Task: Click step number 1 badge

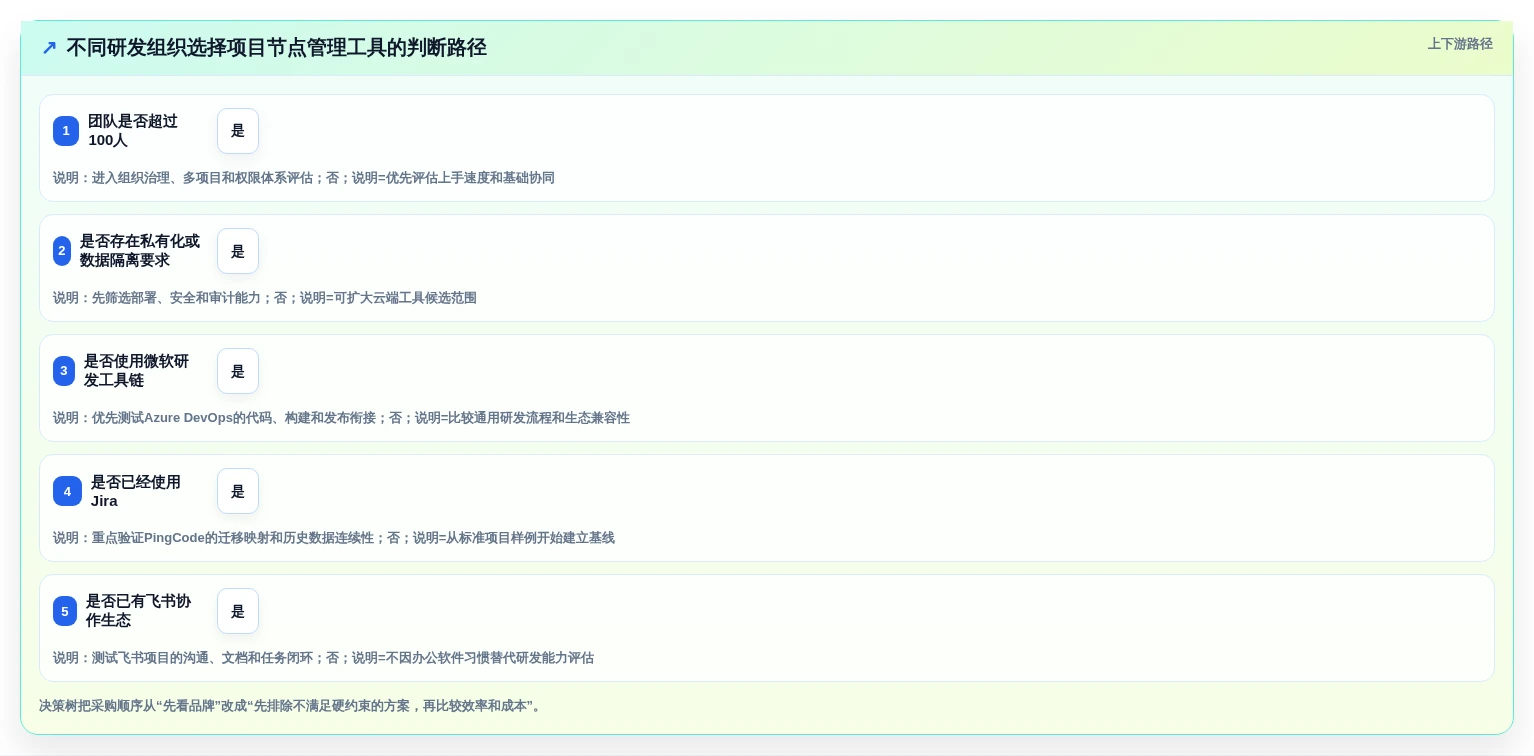Action: [66, 131]
